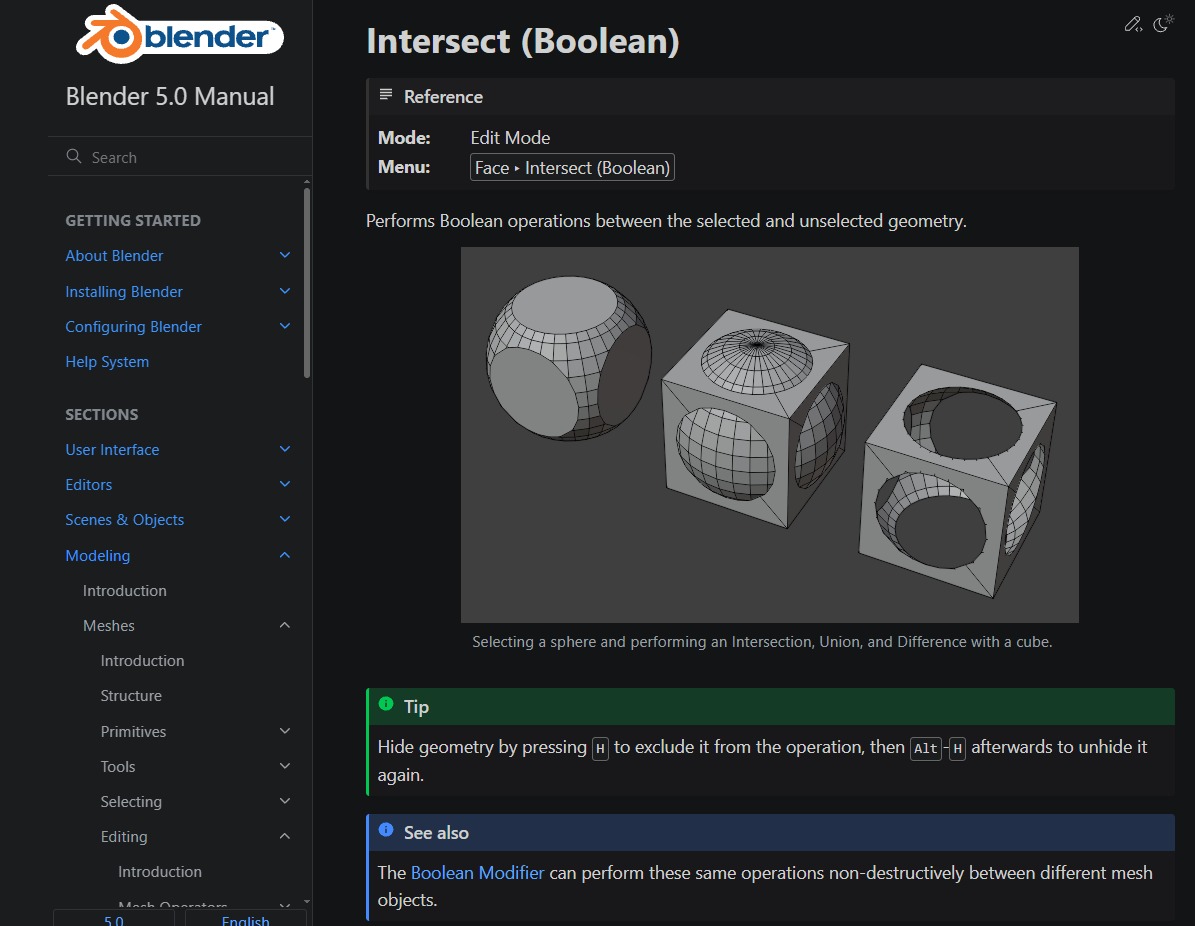Click the green info icon in the Tip banner
Viewport: 1195px width, 926px height.
click(386, 703)
